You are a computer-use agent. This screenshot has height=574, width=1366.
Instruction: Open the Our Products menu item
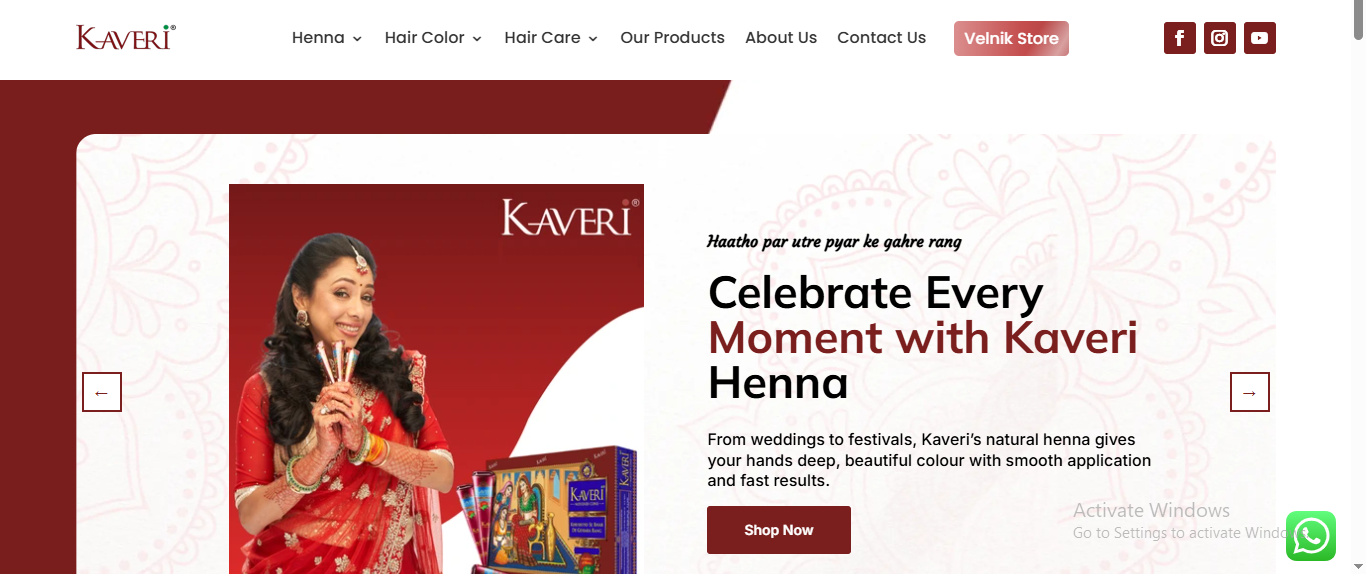pos(672,38)
